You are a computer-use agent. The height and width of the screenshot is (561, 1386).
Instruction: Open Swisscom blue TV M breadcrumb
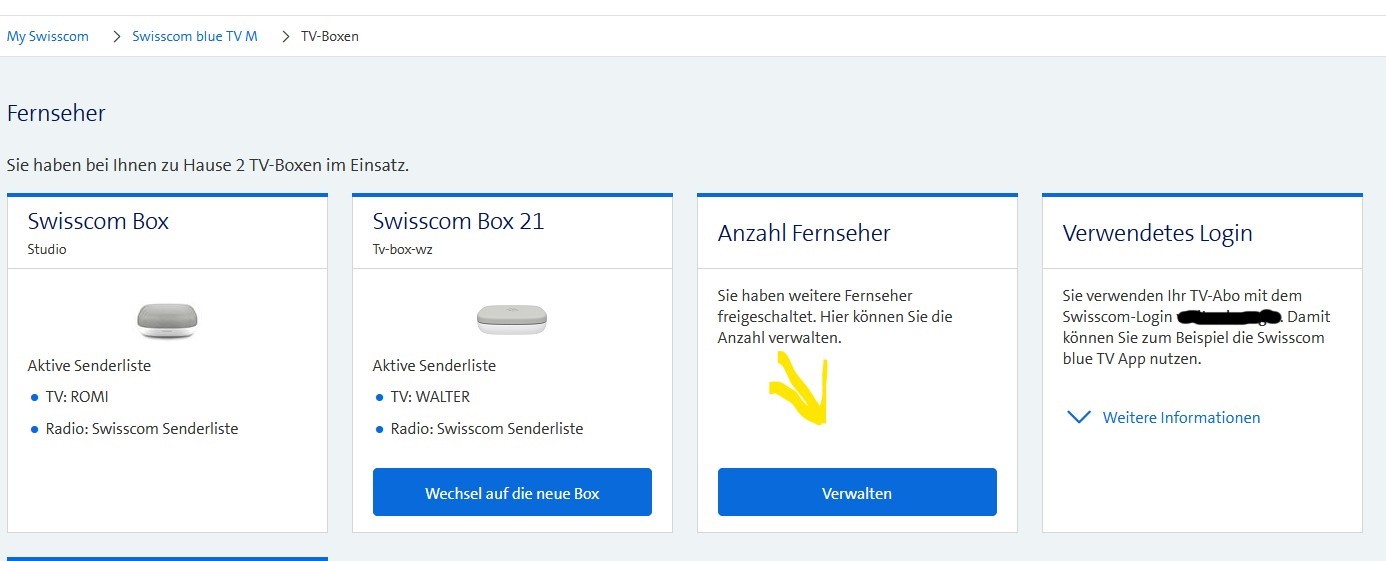pyautogui.click(x=195, y=36)
